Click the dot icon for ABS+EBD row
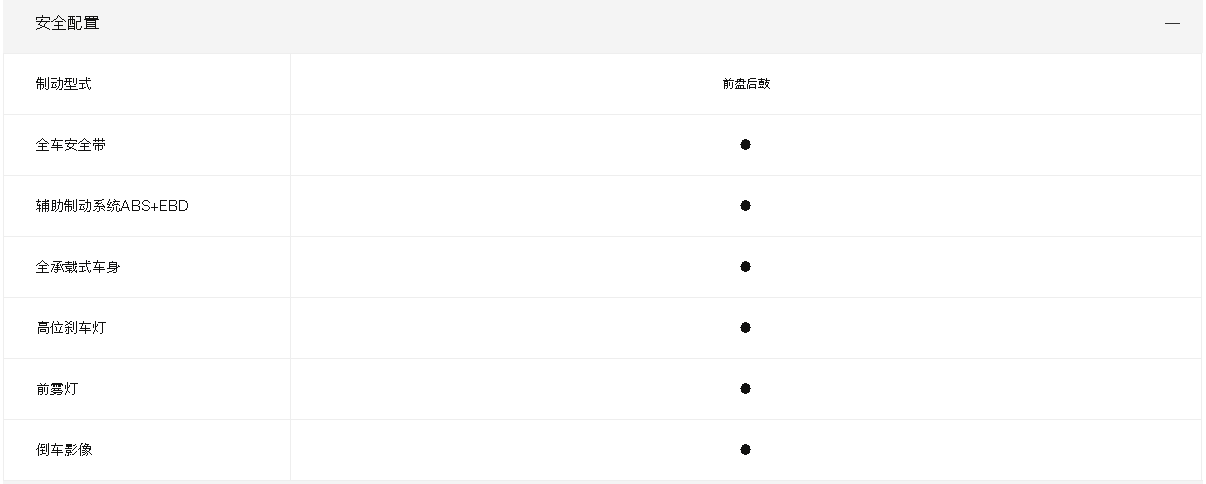This screenshot has height=484, width=1206. point(746,206)
